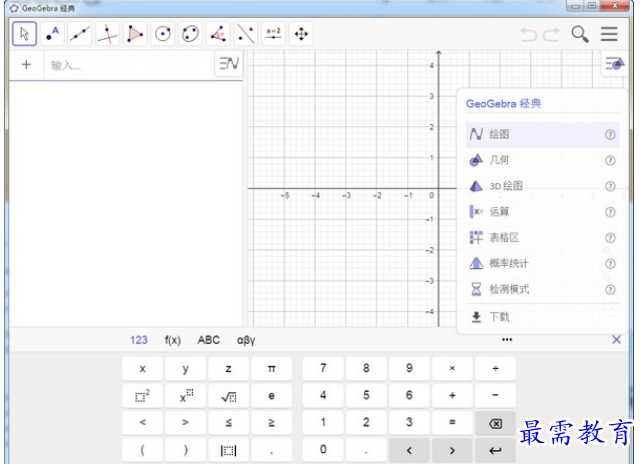Tap the square power key
This screenshot has height=464, width=641.
tap(142, 395)
